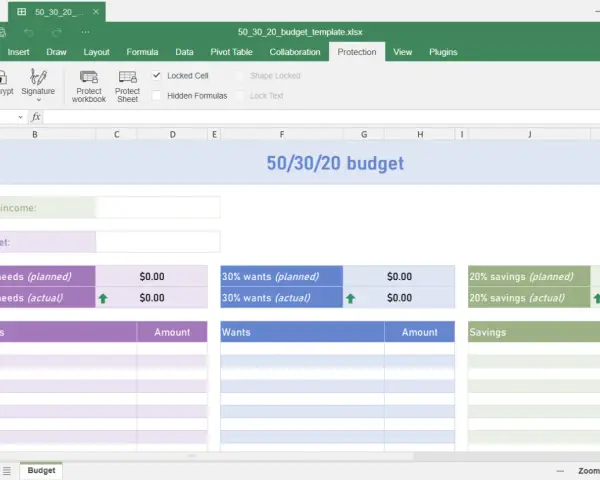Click $0.00 value for wants planned
The height and width of the screenshot is (480, 600).
click(399, 276)
